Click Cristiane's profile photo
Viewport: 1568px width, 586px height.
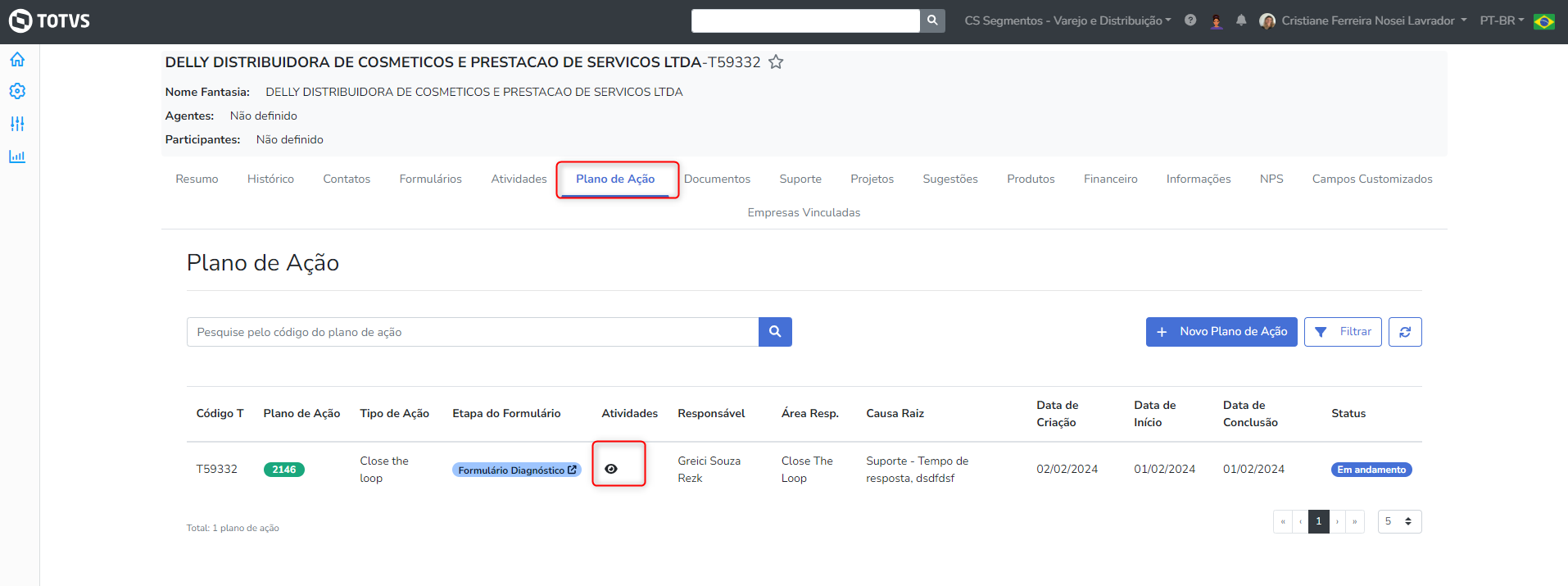coord(1267,21)
